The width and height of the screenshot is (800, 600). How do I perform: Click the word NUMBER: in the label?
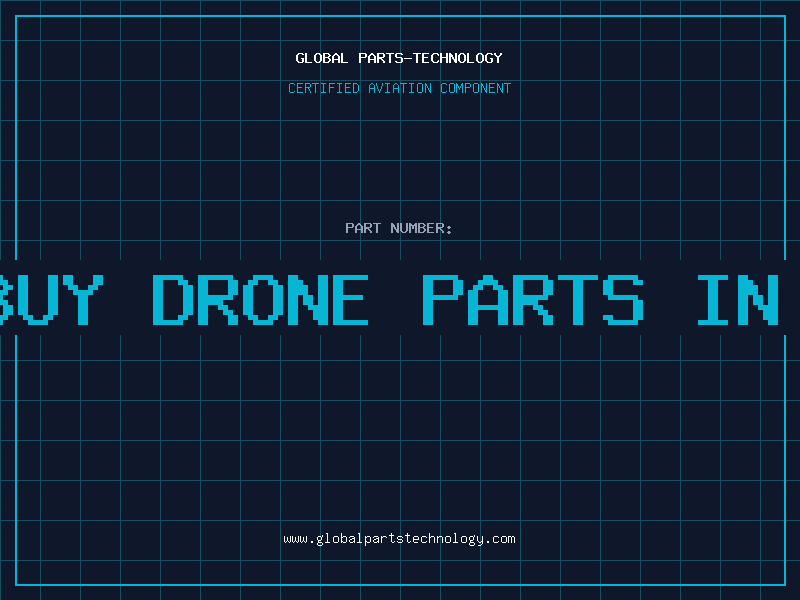[x=421, y=228]
